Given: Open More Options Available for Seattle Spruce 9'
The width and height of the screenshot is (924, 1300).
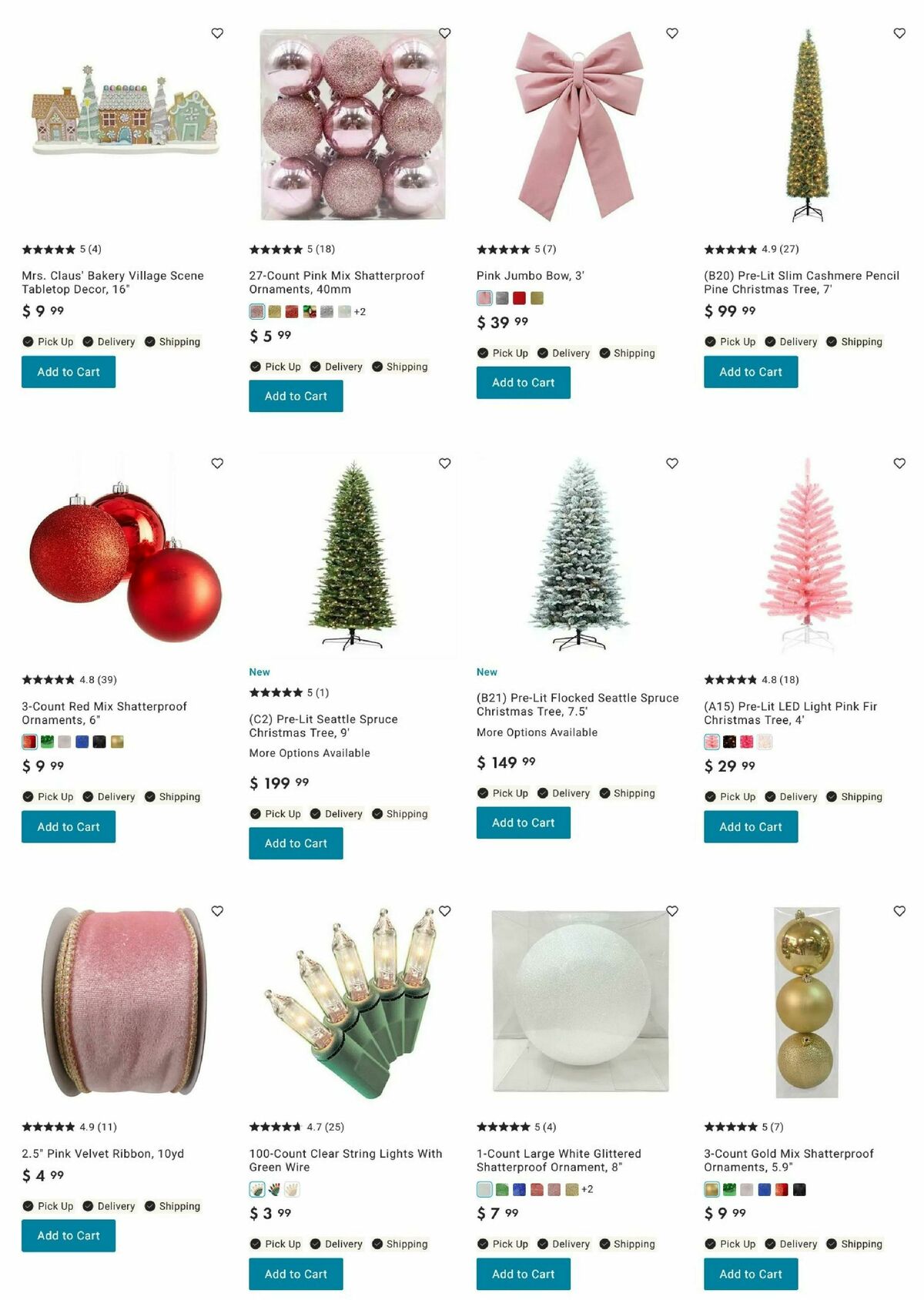Looking at the screenshot, I should [x=310, y=753].
